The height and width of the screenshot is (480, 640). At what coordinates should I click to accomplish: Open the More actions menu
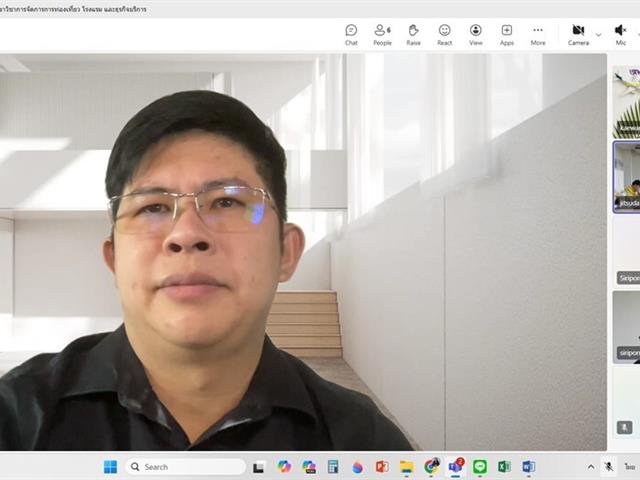coord(538,35)
